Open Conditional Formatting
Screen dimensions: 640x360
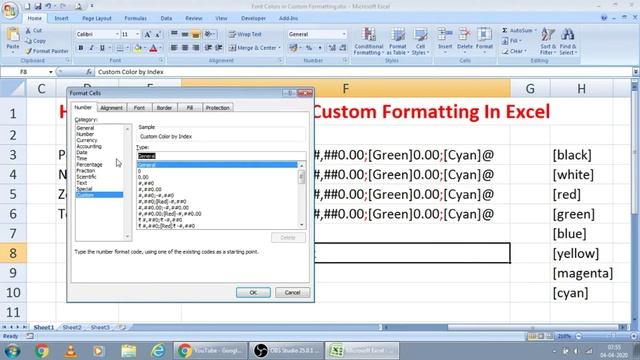368,41
